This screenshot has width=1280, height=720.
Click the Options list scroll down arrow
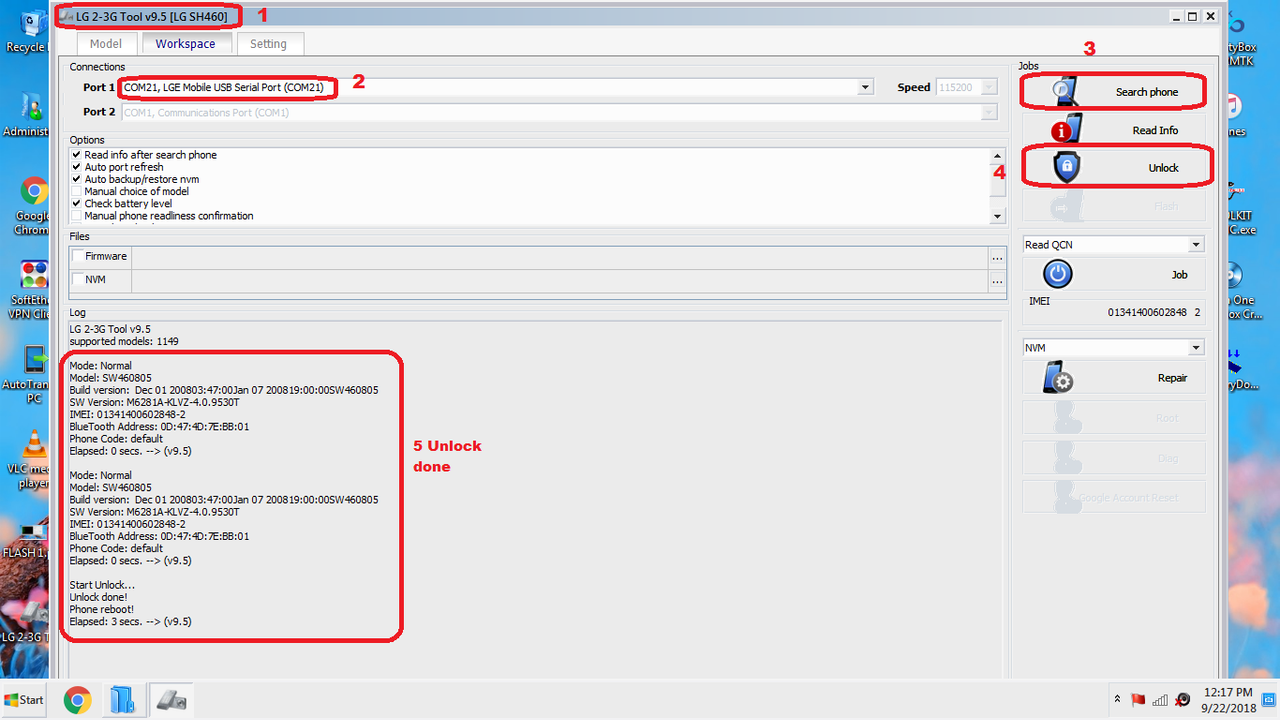997,217
